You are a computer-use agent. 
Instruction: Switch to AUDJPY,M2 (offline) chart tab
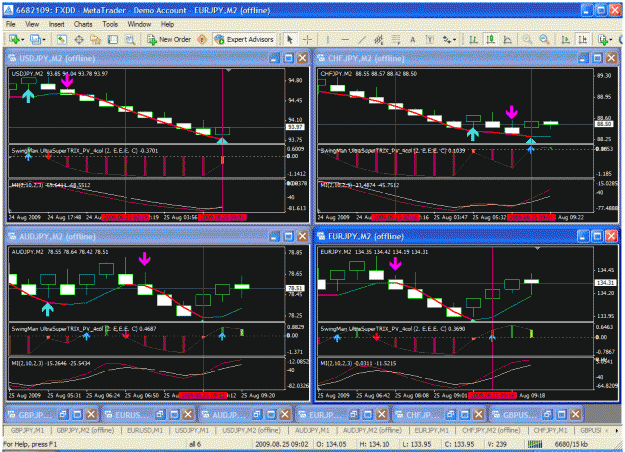[x=372, y=430]
